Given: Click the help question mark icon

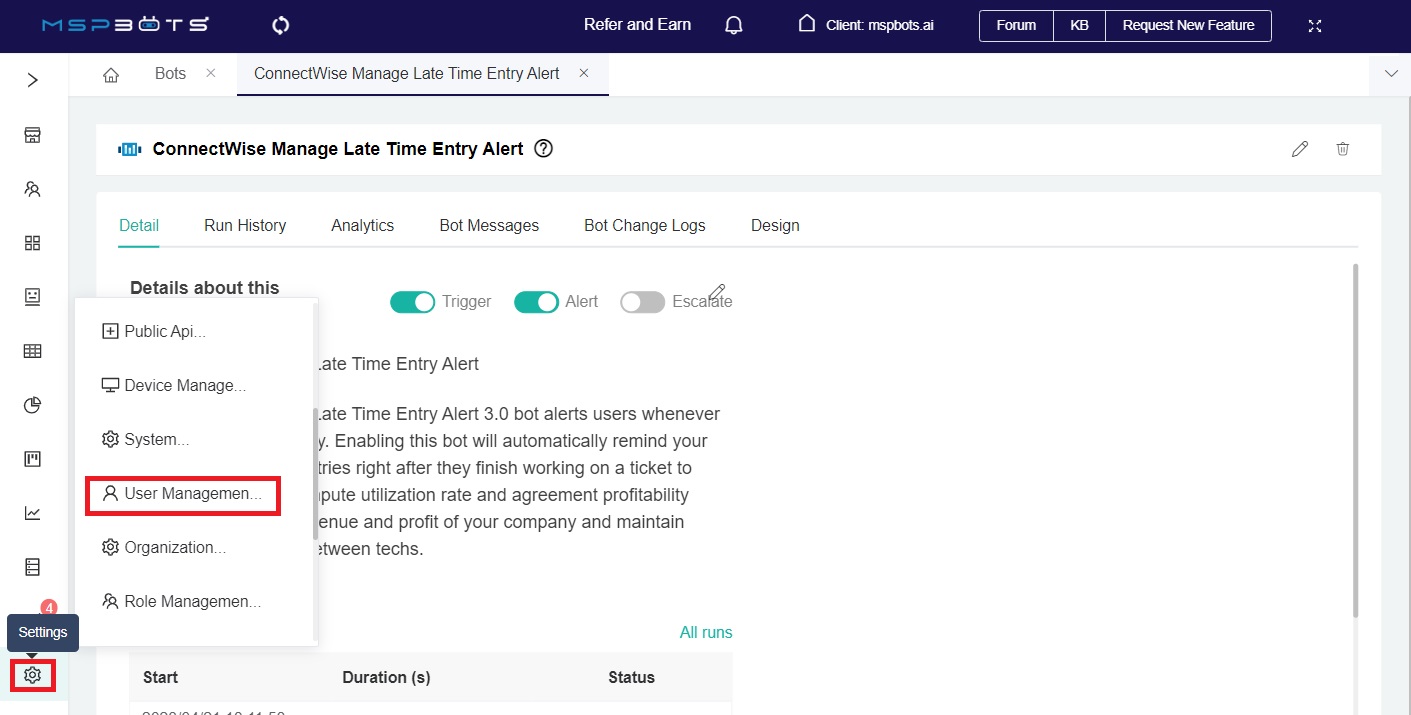Looking at the screenshot, I should [543, 149].
